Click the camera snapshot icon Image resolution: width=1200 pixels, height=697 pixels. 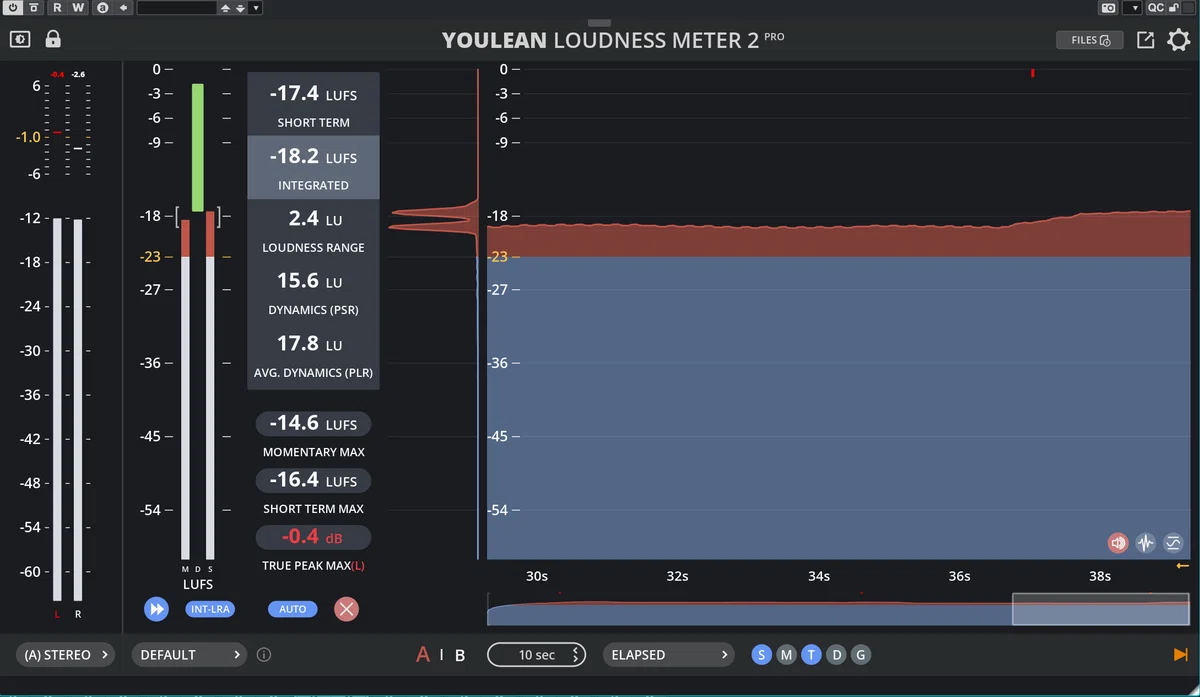coord(1108,8)
